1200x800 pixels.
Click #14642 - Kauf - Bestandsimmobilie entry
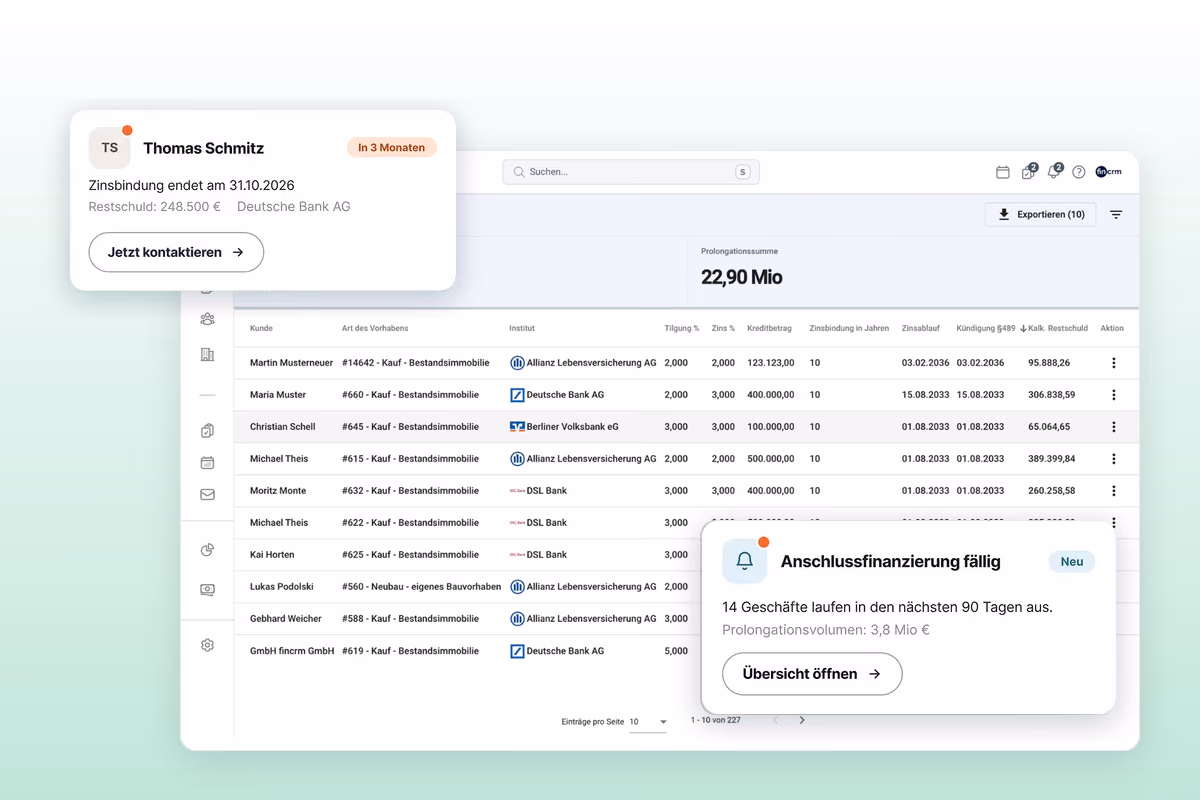tap(416, 363)
